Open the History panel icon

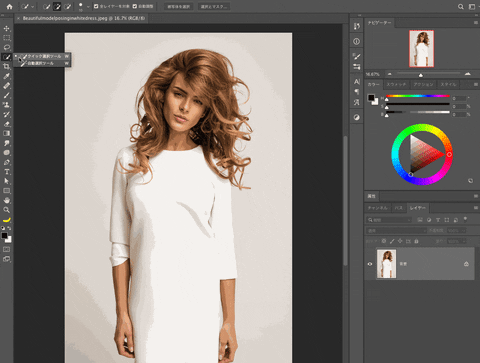click(x=357, y=26)
